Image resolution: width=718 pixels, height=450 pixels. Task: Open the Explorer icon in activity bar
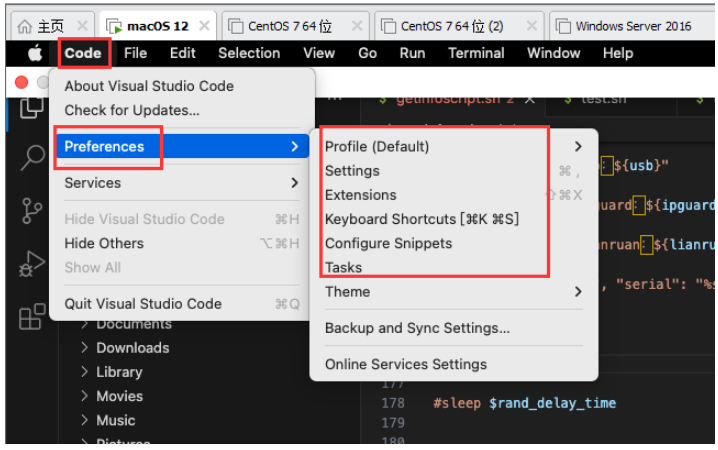coord(32,108)
